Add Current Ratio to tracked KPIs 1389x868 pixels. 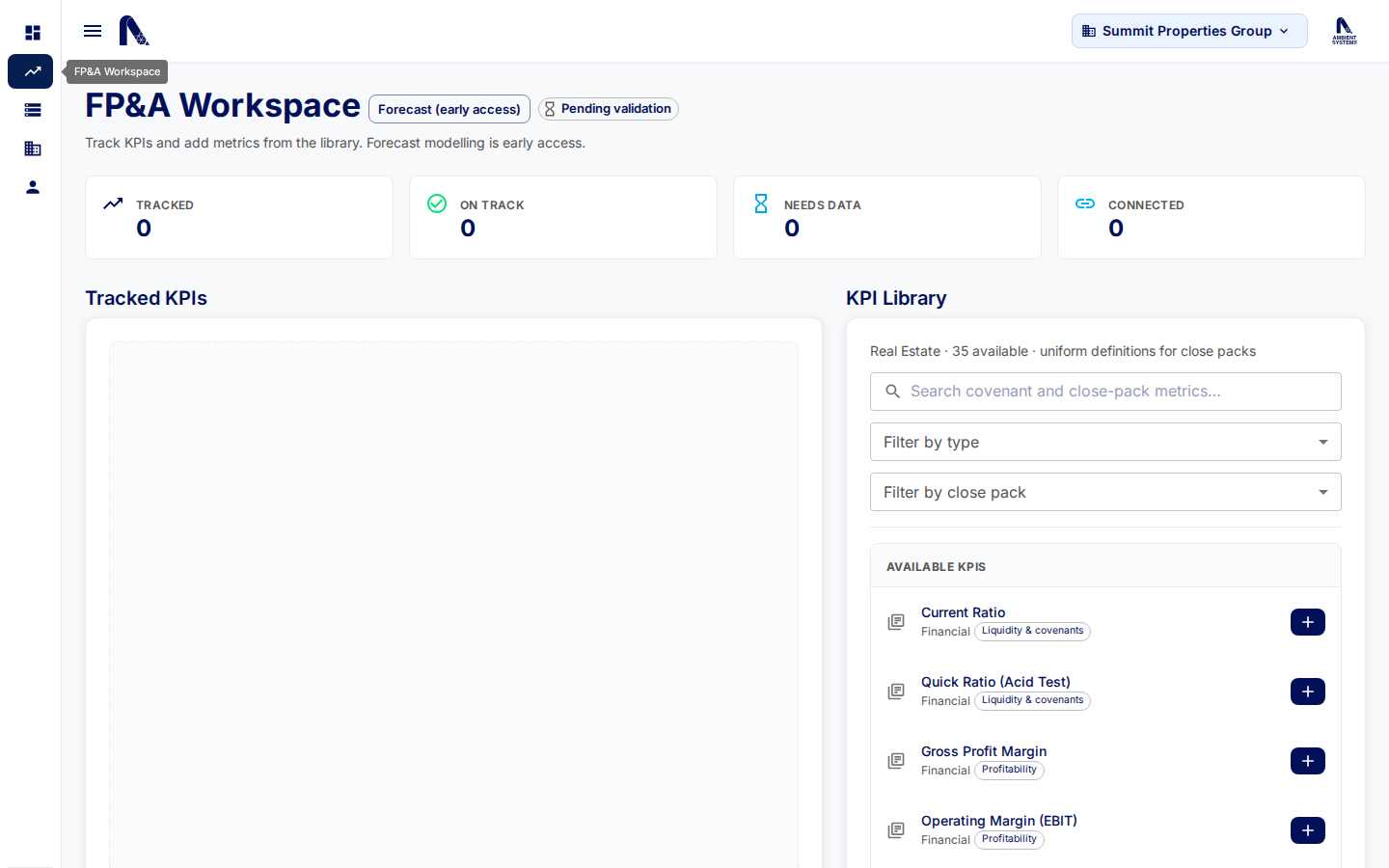click(1308, 622)
